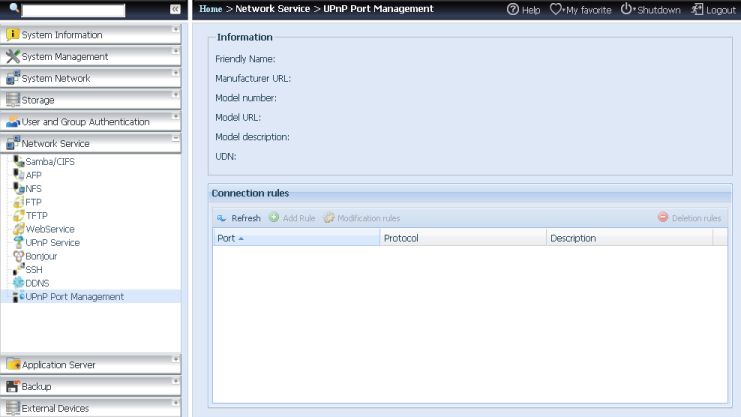Select NFS in the tree
This screenshot has width=741, height=417.
click(34, 189)
